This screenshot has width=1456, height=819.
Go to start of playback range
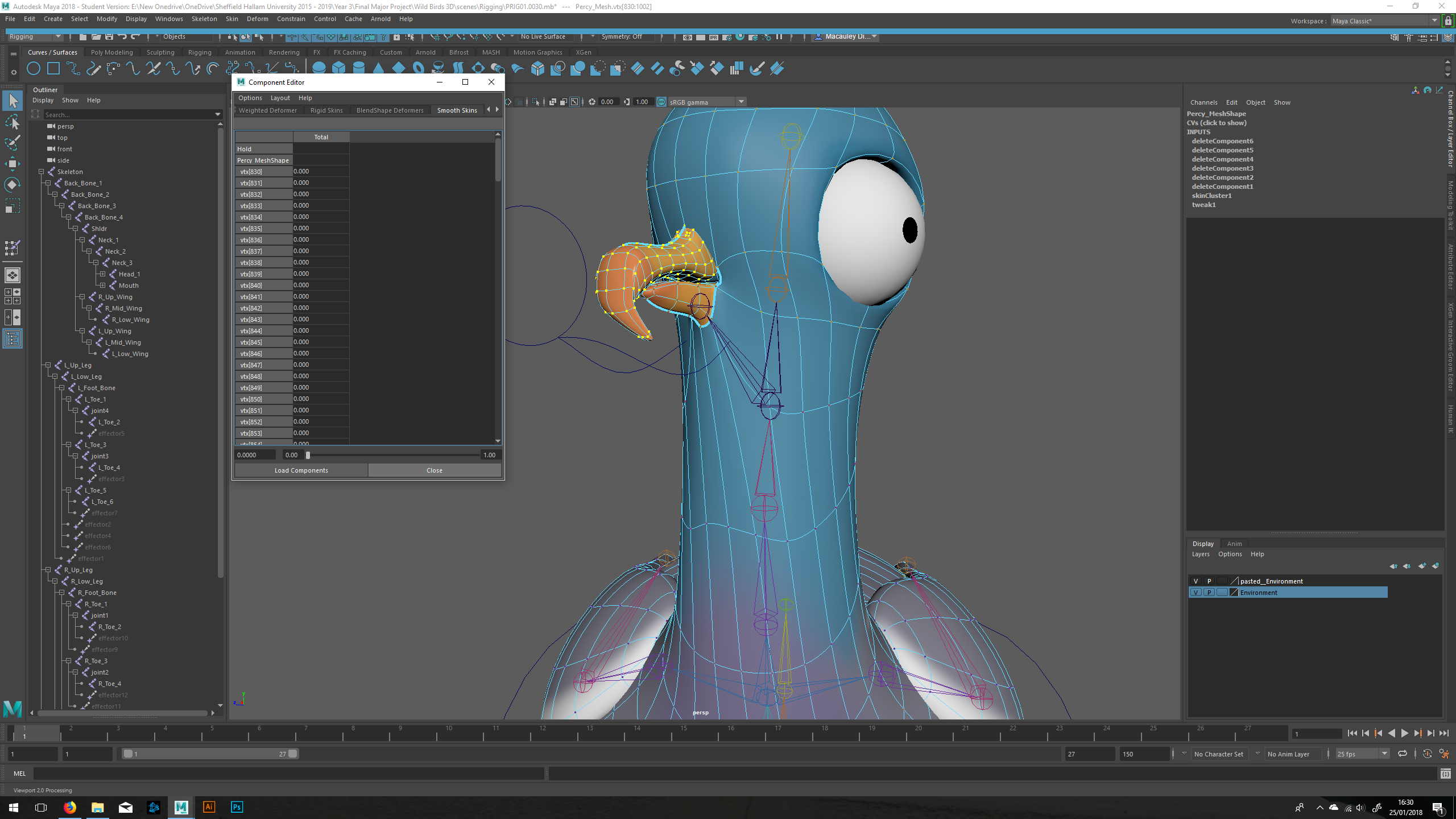[1352, 734]
